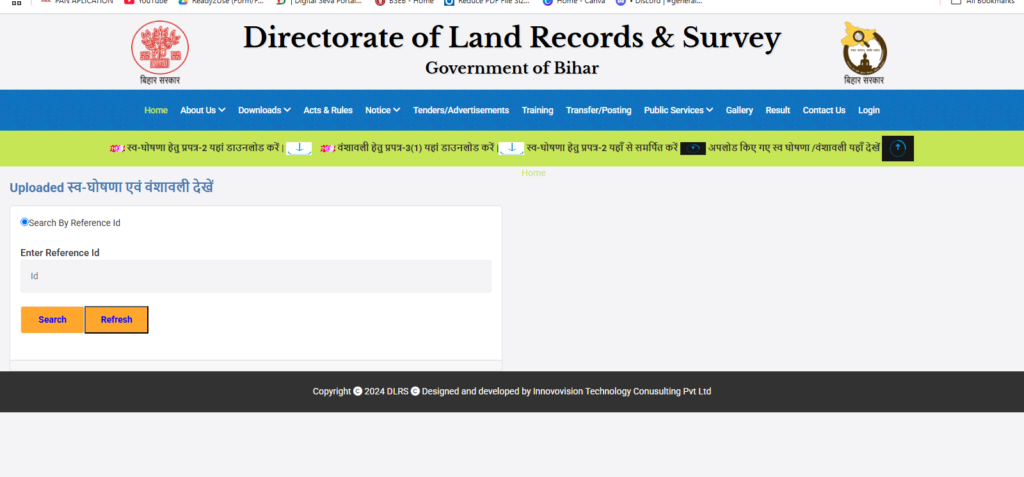Screen dimensions: 1024x477
Task: Click text 'अपलोड किए गए स्व घोषणा /वंशावली यहाँ देखें'
Action: 795,148
